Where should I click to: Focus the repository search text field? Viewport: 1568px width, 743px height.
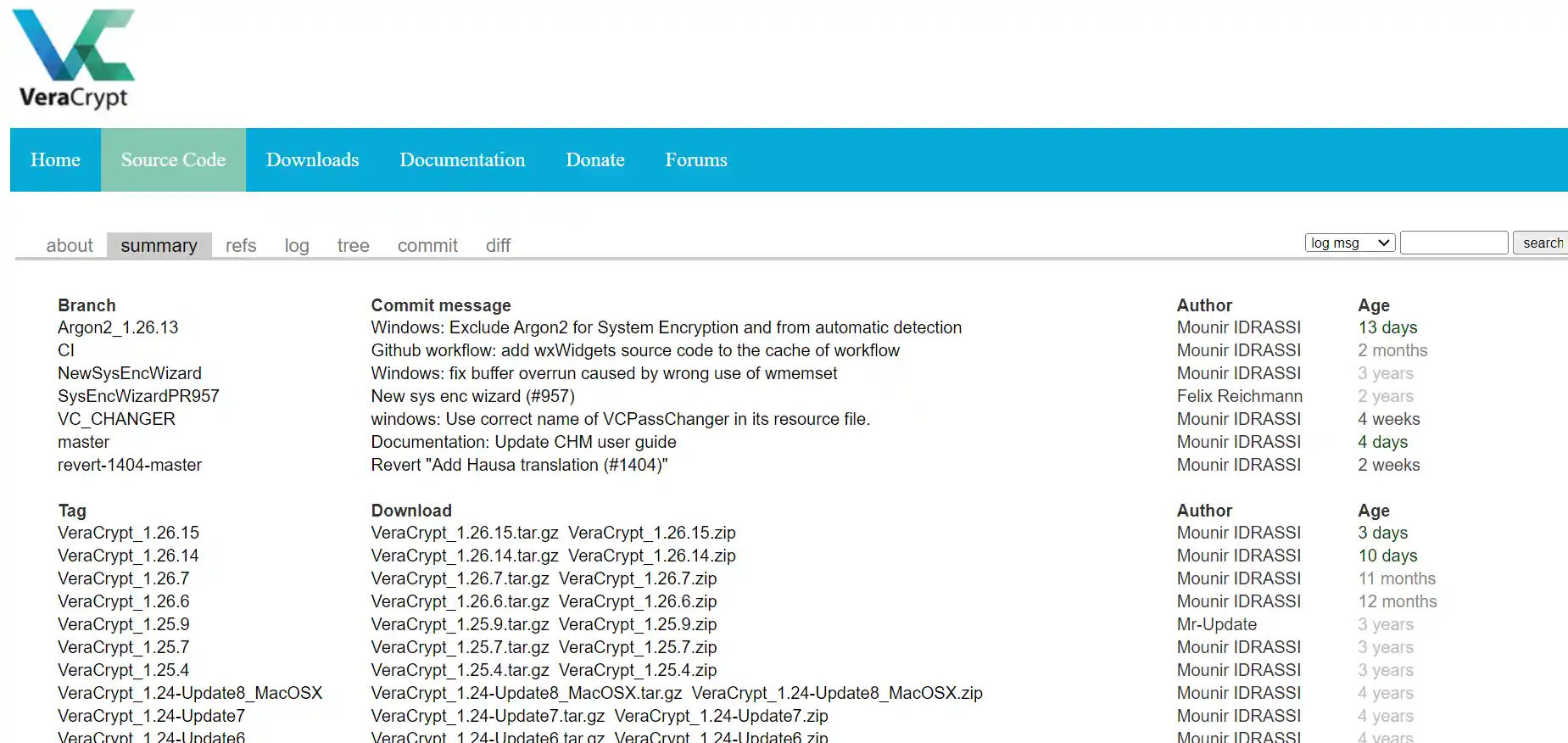click(1454, 243)
